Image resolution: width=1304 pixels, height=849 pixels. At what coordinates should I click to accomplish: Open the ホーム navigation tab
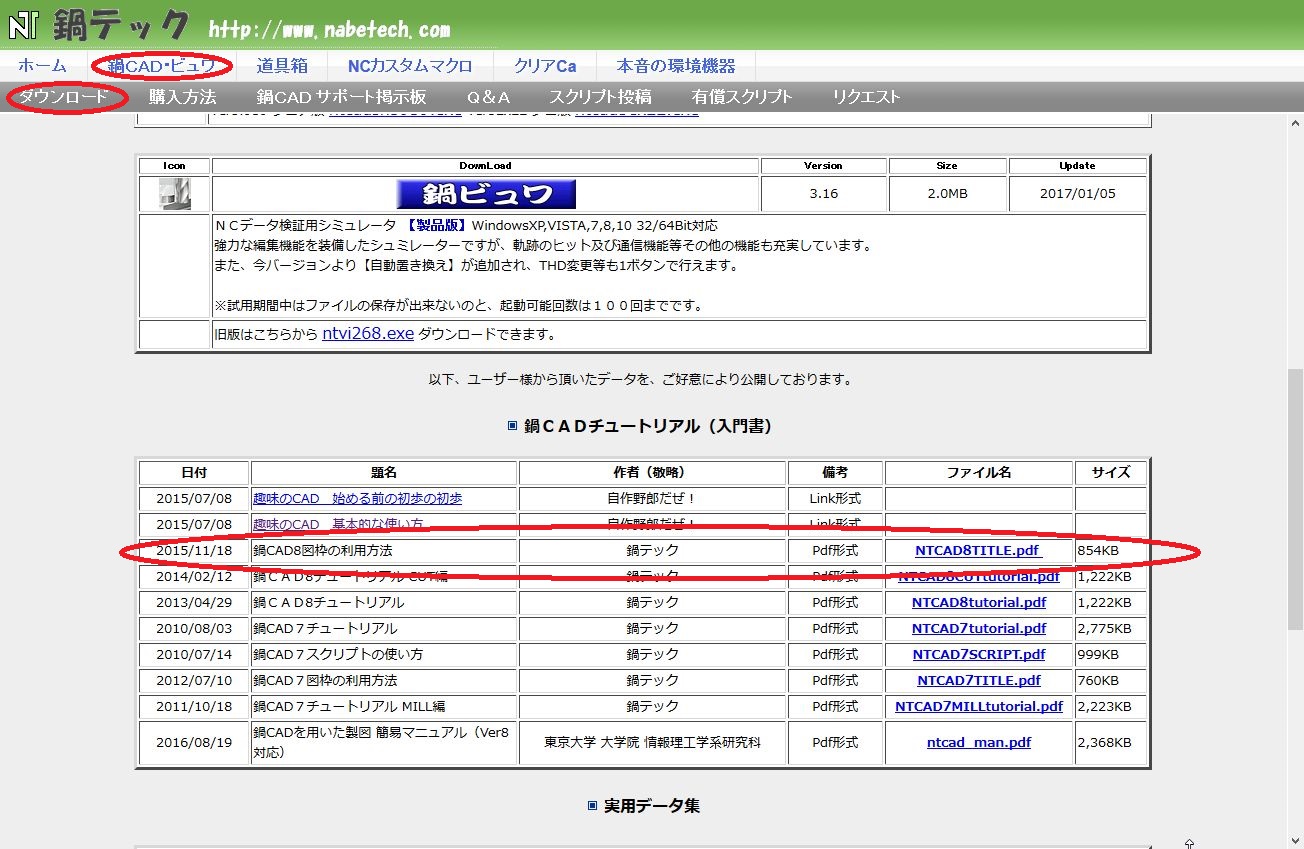coord(43,66)
